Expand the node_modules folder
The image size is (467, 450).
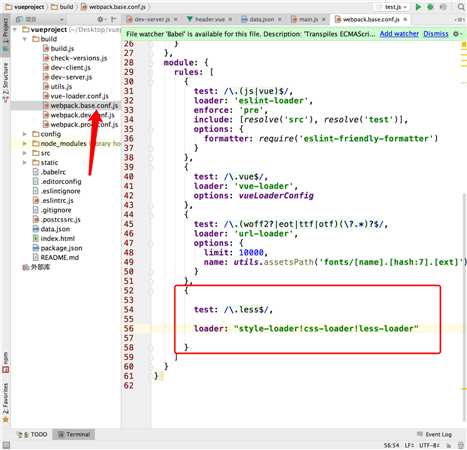pyautogui.click(x=25, y=144)
